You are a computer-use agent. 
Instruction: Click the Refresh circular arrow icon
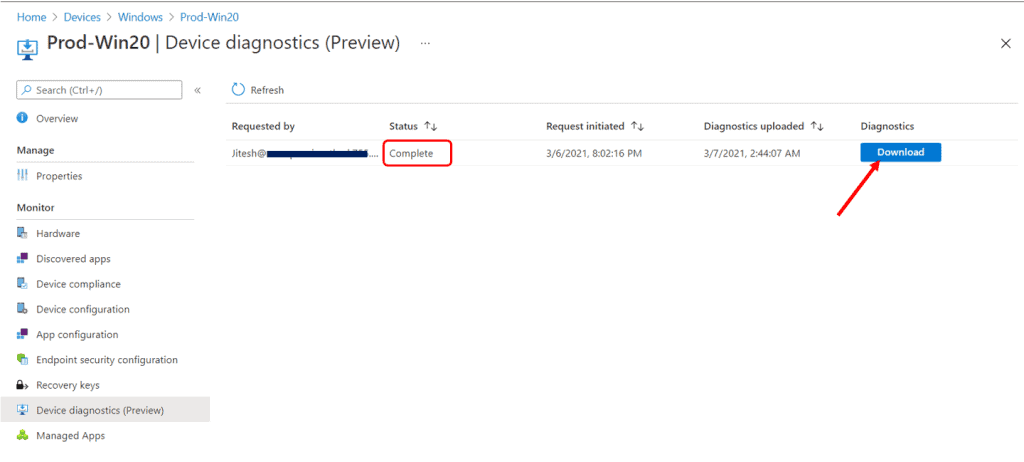[238, 90]
